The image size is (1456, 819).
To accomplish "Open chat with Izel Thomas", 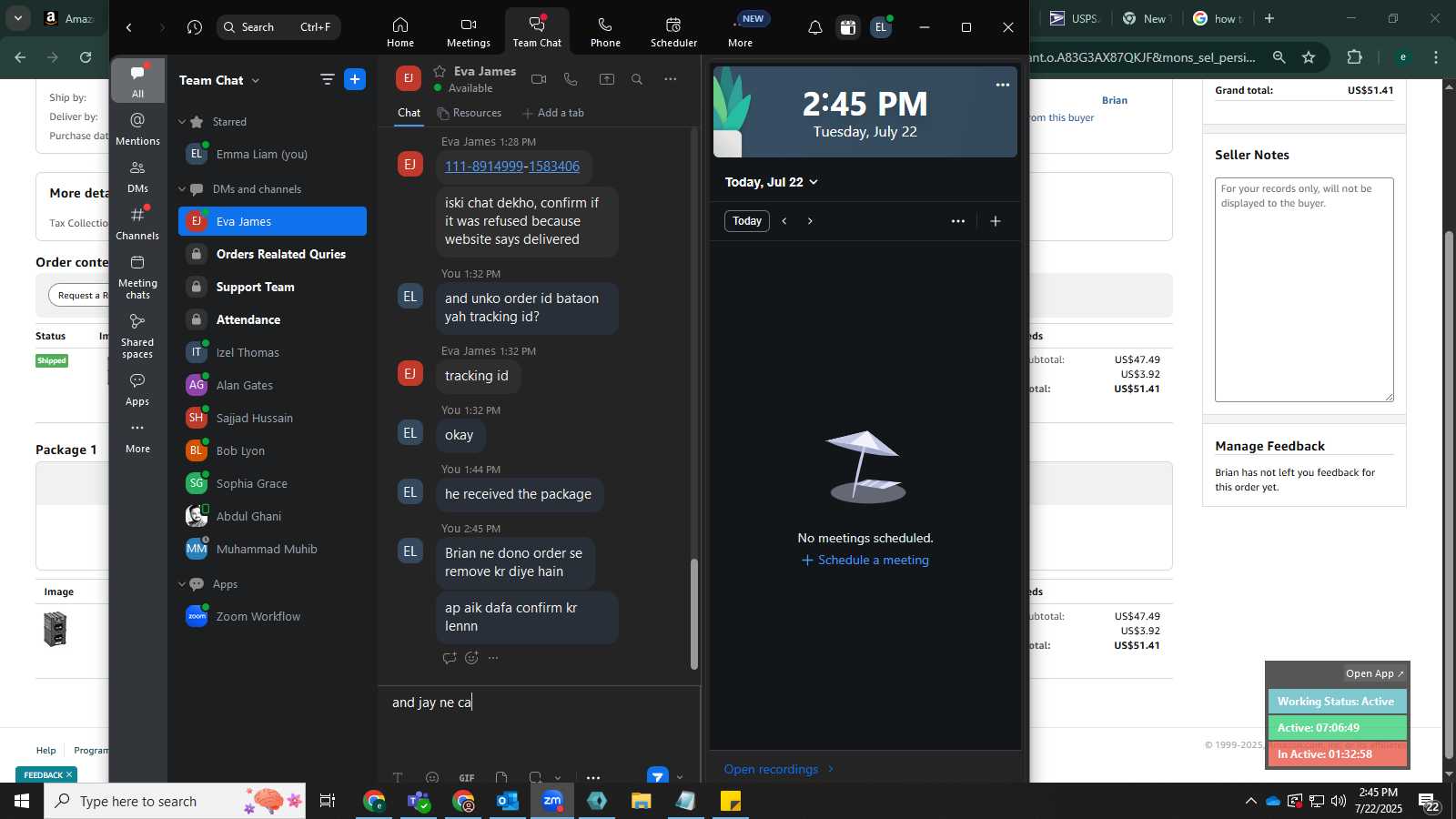I will tap(272, 352).
